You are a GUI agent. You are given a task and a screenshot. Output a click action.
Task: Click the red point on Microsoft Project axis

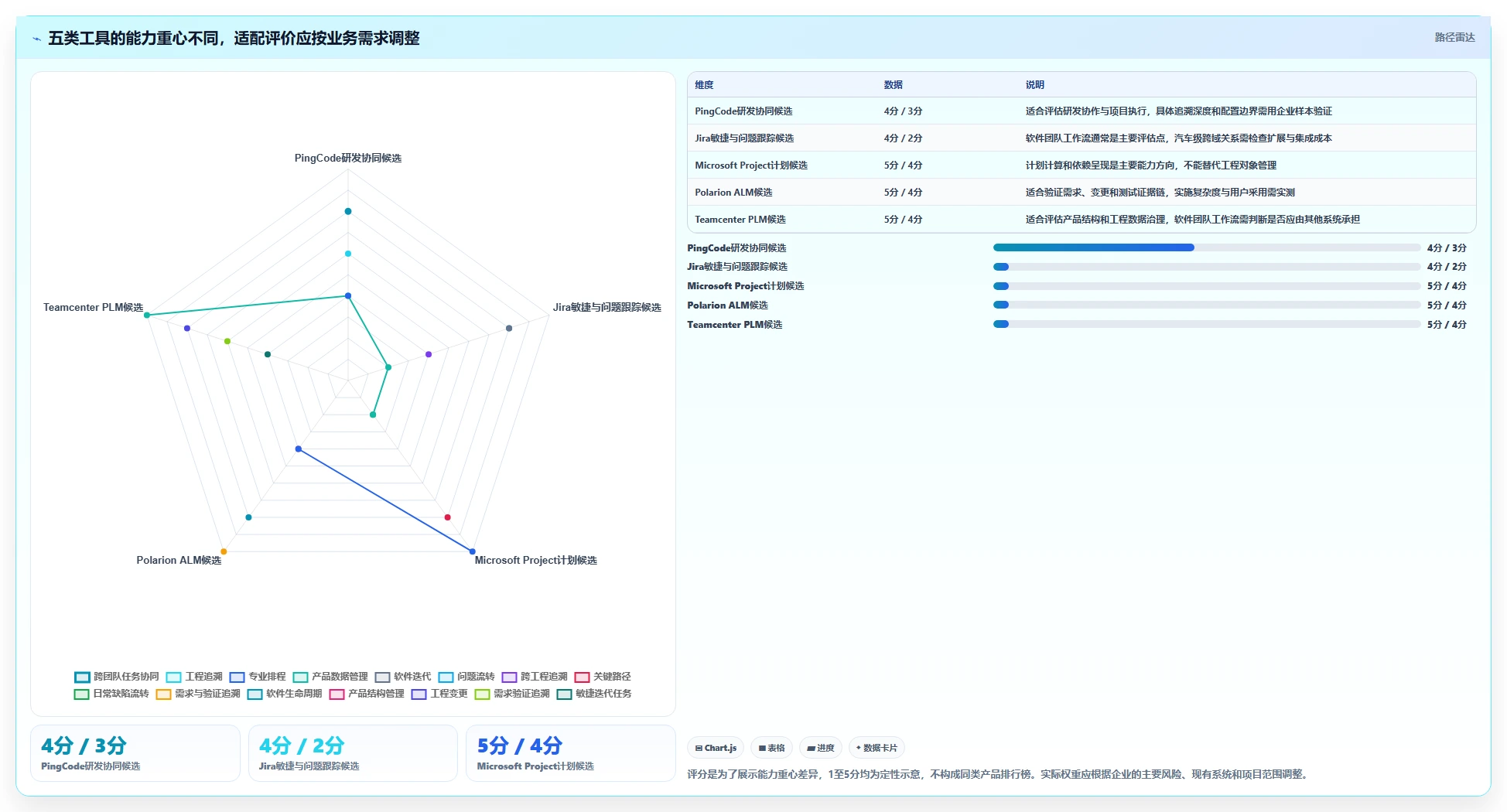click(x=448, y=517)
